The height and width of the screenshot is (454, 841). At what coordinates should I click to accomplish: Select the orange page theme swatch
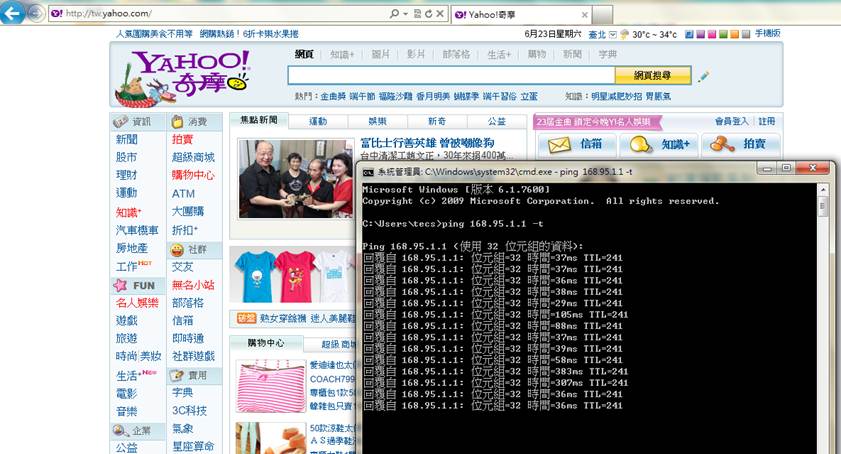point(734,34)
